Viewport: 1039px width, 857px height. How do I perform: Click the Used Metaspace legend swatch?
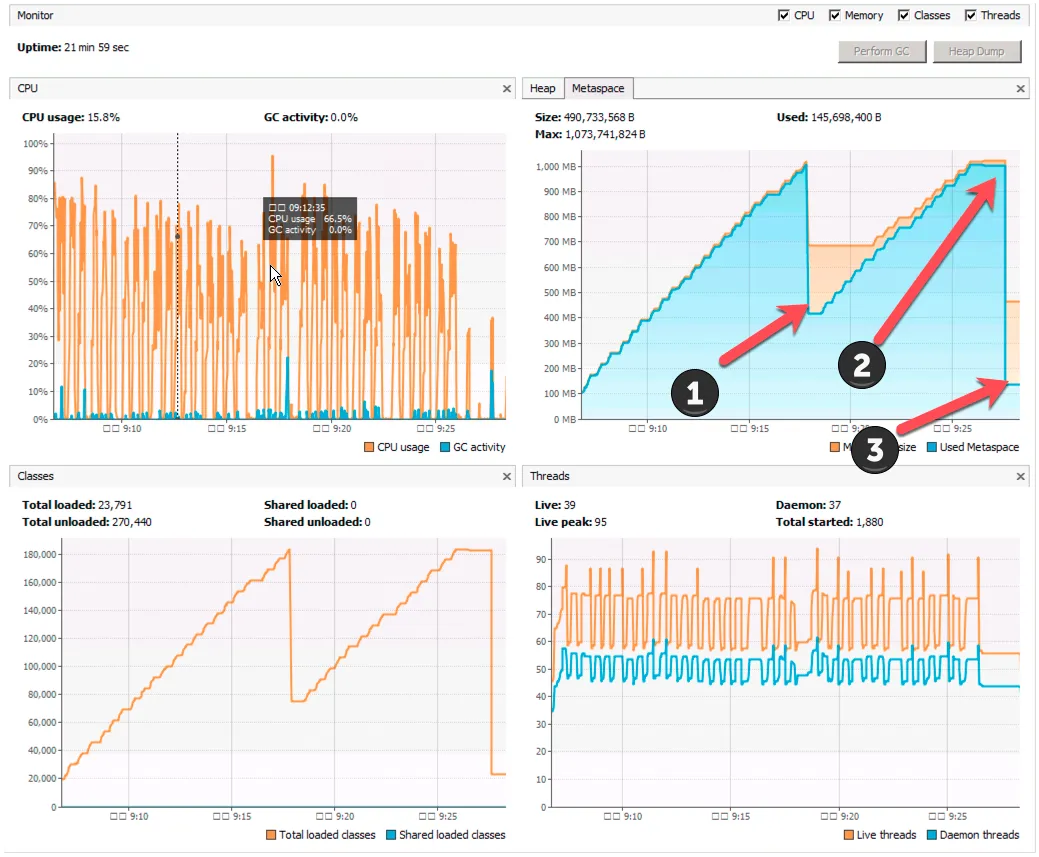tap(932, 447)
